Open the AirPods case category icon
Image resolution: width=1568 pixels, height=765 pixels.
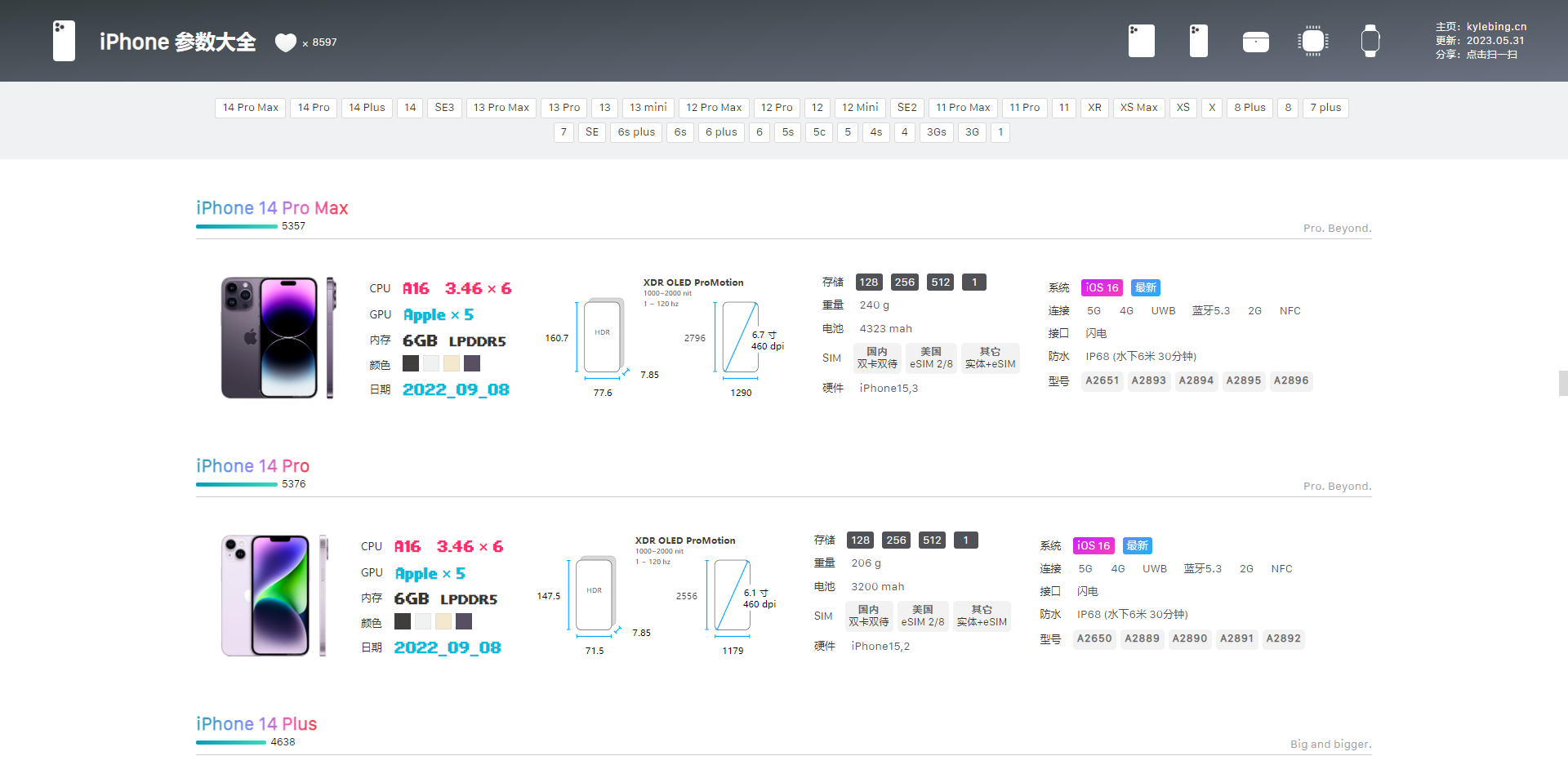[x=1255, y=42]
